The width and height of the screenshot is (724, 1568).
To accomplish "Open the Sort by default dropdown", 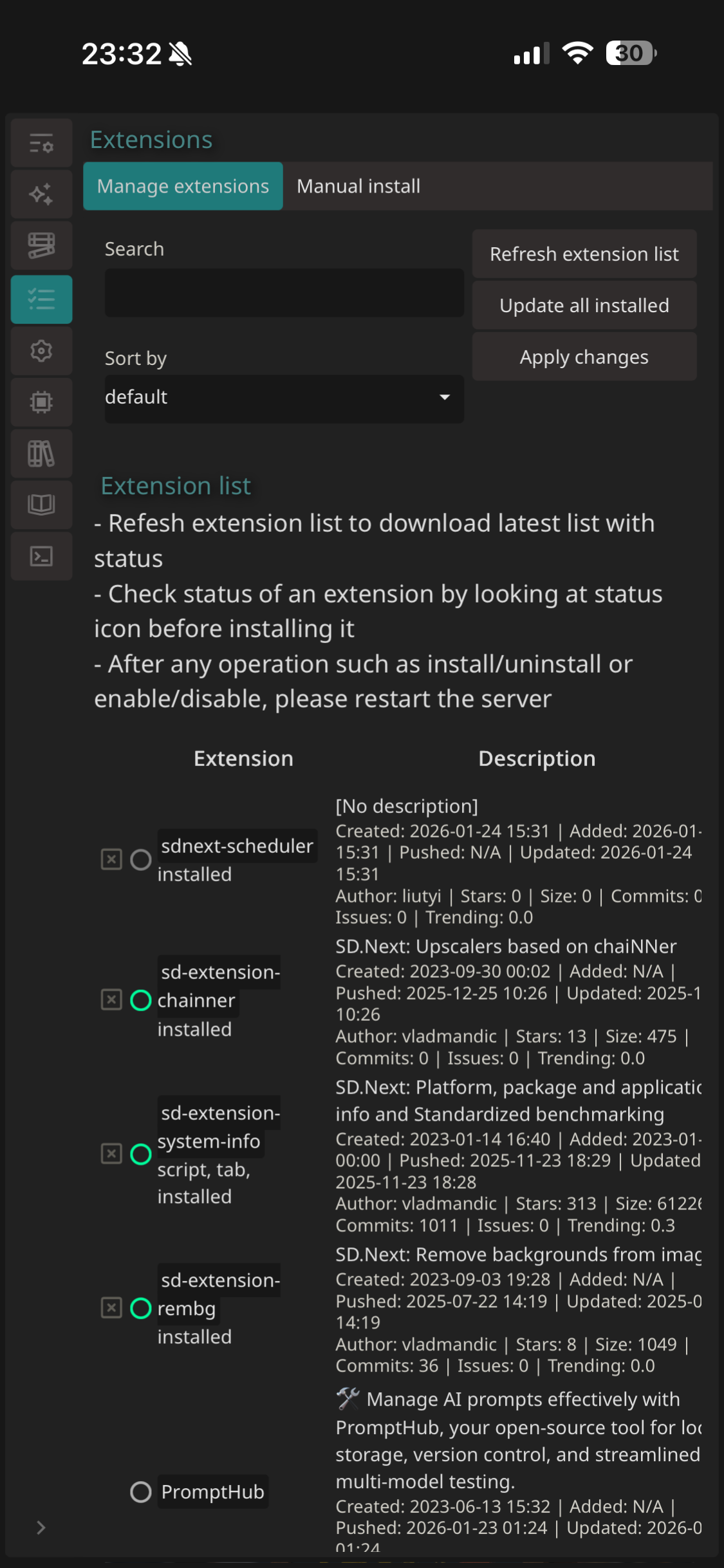I will point(284,398).
